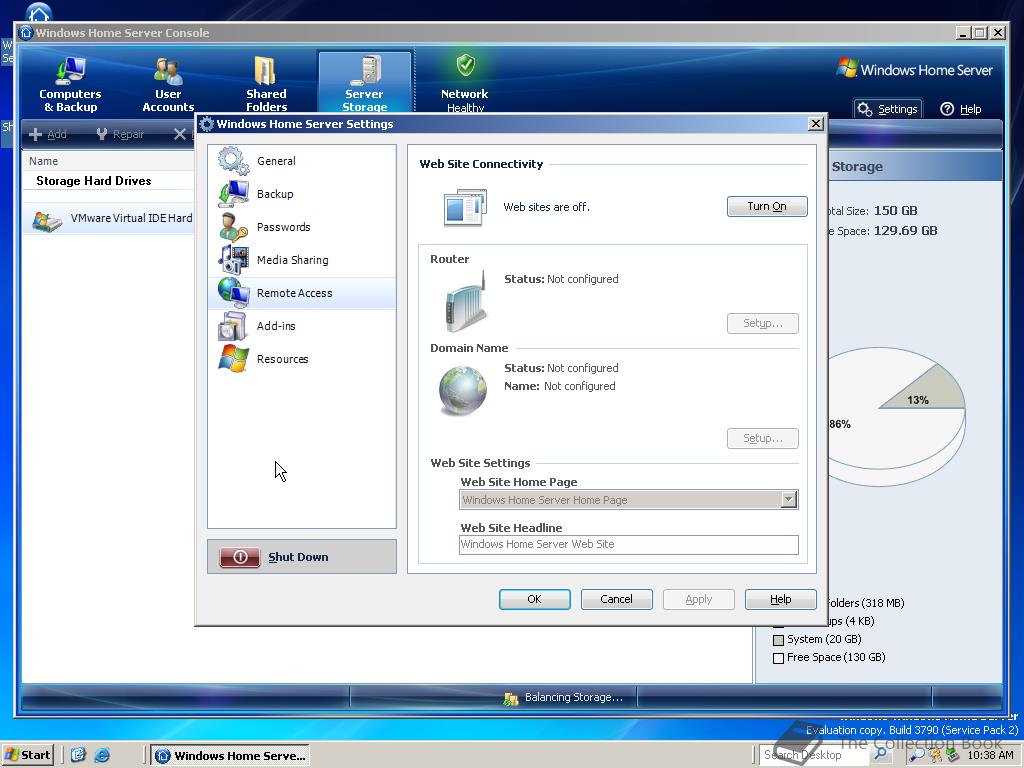Launch Internet Explorer from quick launch
This screenshot has height=768, width=1024.
(102, 756)
